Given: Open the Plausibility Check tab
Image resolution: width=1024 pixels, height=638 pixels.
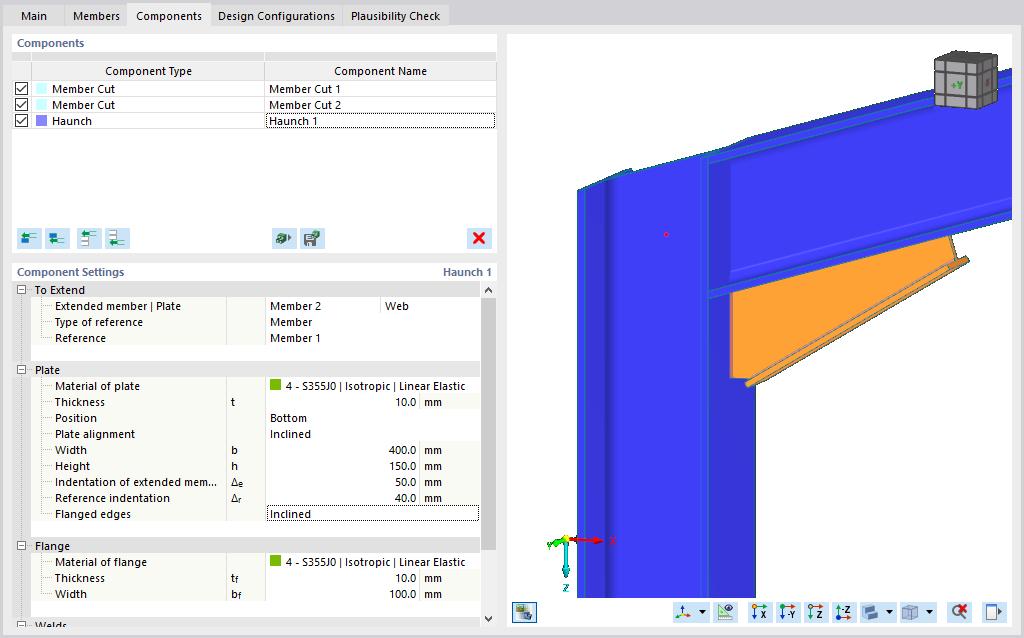Looking at the screenshot, I should click(x=396, y=15).
